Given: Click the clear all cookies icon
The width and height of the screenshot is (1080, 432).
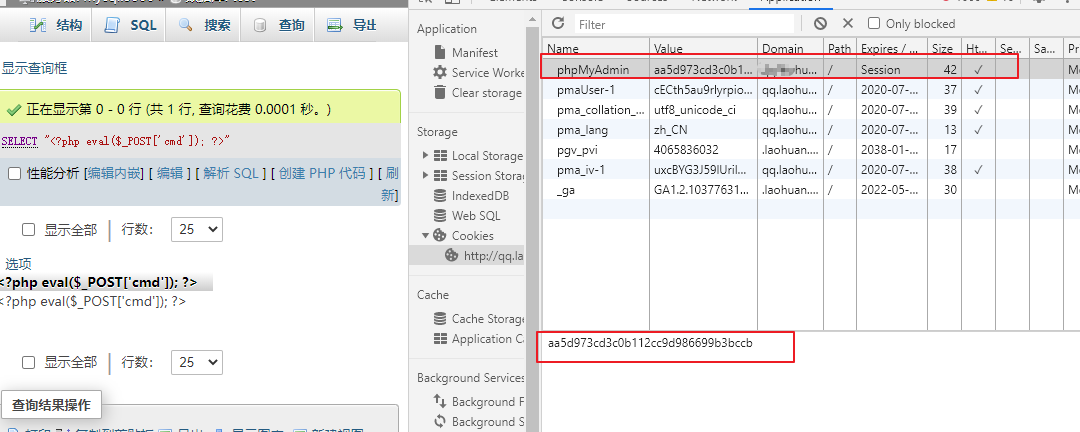Looking at the screenshot, I should coord(820,23).
